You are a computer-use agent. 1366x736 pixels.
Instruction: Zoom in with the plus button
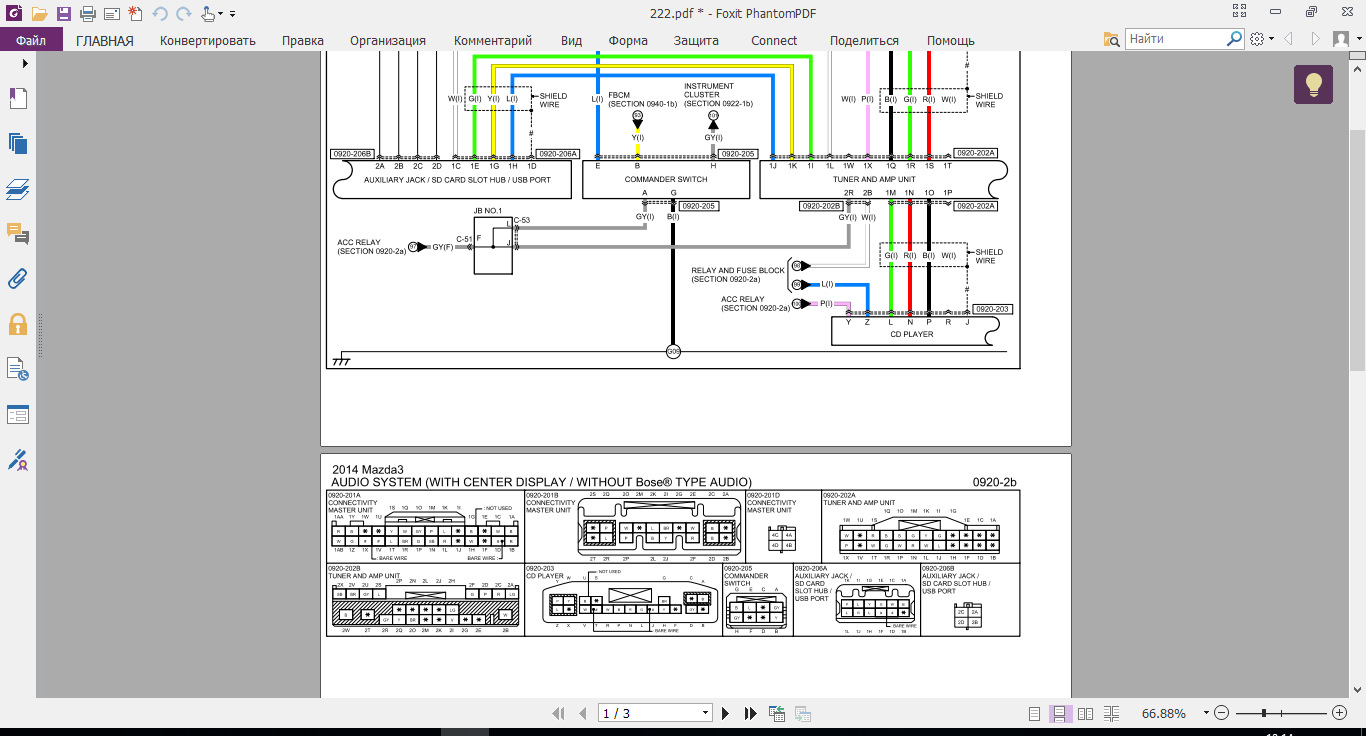[x=1340, y=713]
